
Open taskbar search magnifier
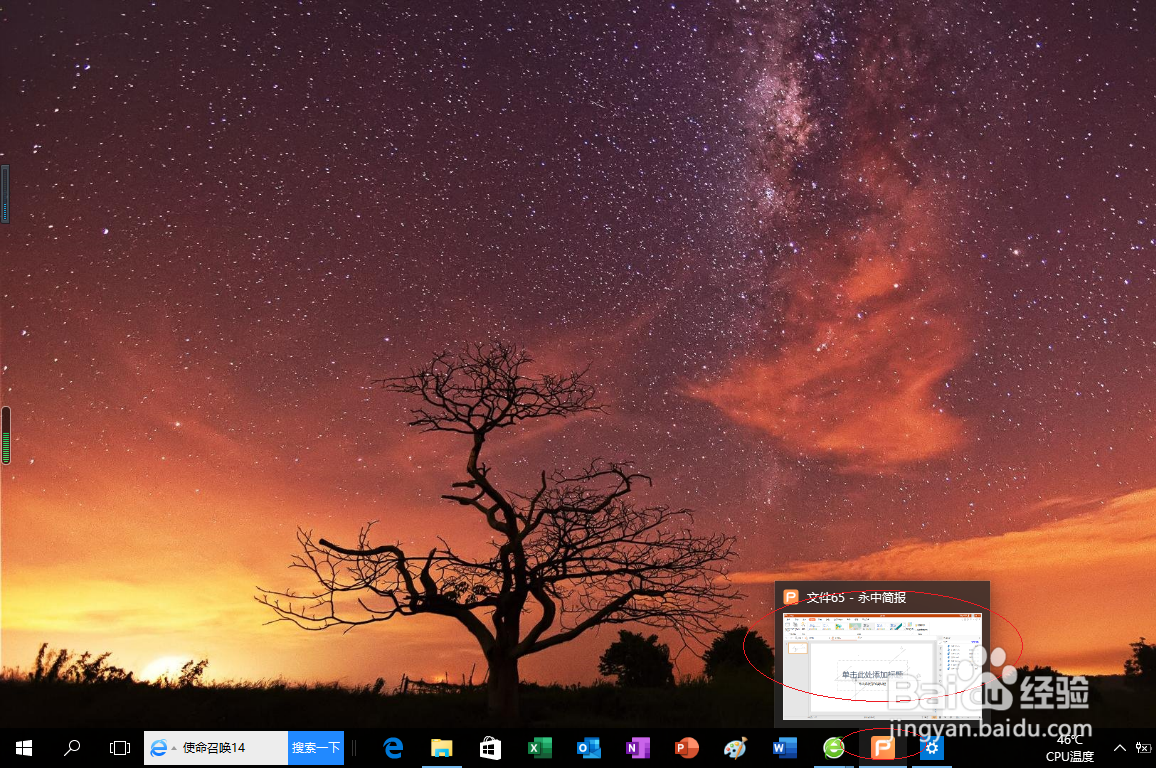tap(72, 748)
